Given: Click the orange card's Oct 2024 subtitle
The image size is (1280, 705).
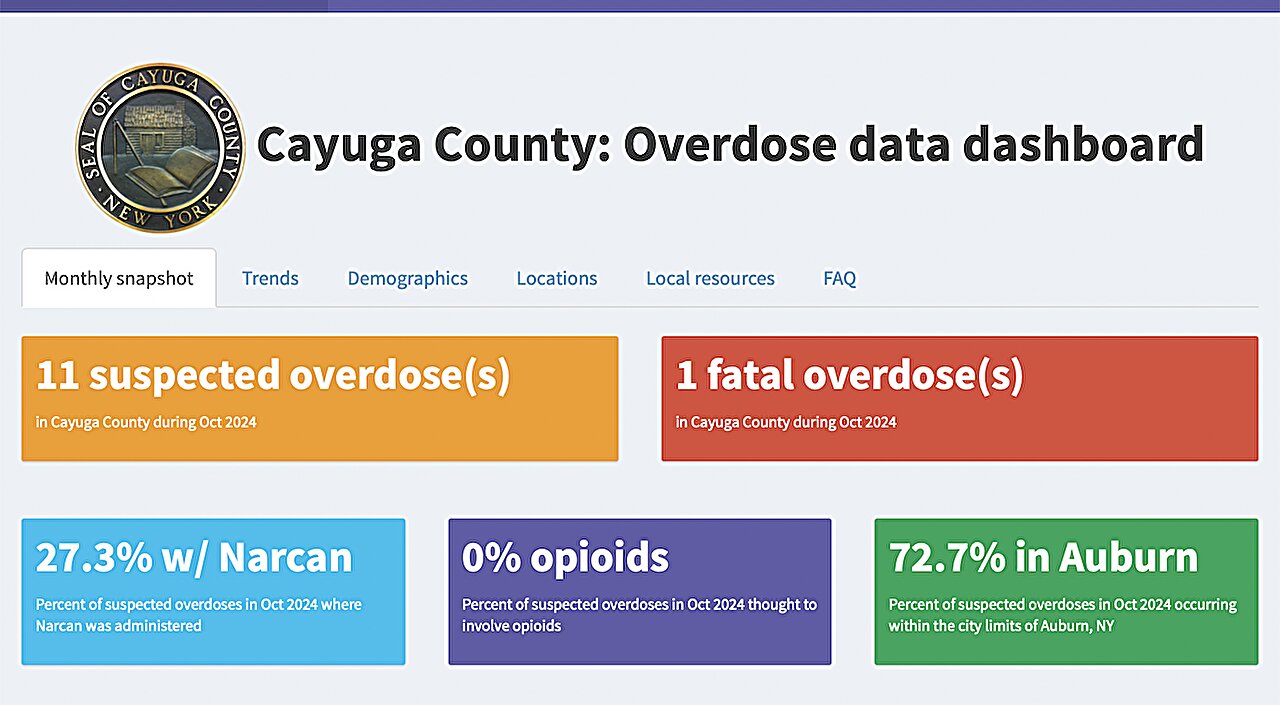Looking at the screenshot, I should point(146,422).
